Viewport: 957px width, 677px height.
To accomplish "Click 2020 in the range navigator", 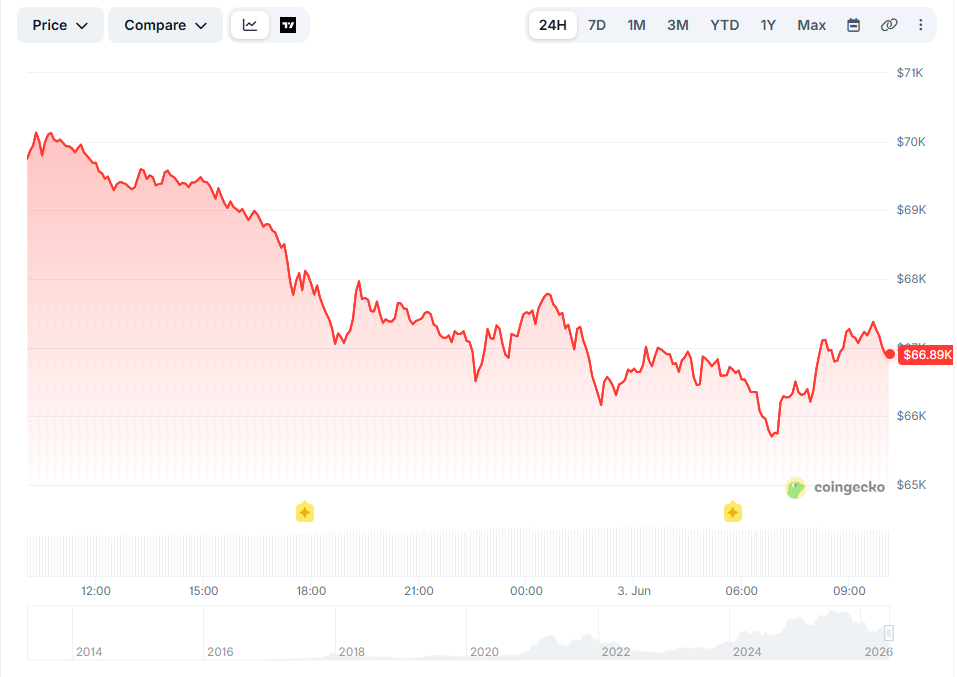I will point(484,652).
